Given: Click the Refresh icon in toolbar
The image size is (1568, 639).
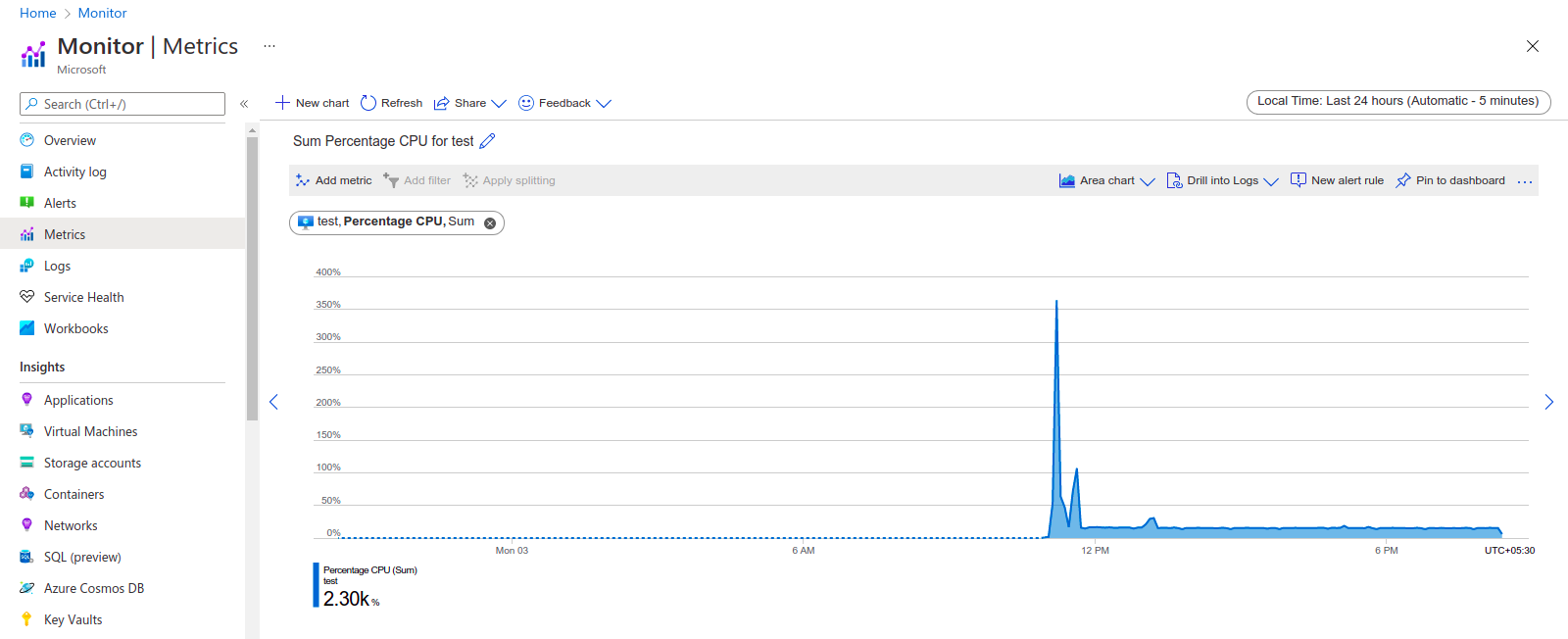Looking at the screenshot, I should tap(368, 103).
